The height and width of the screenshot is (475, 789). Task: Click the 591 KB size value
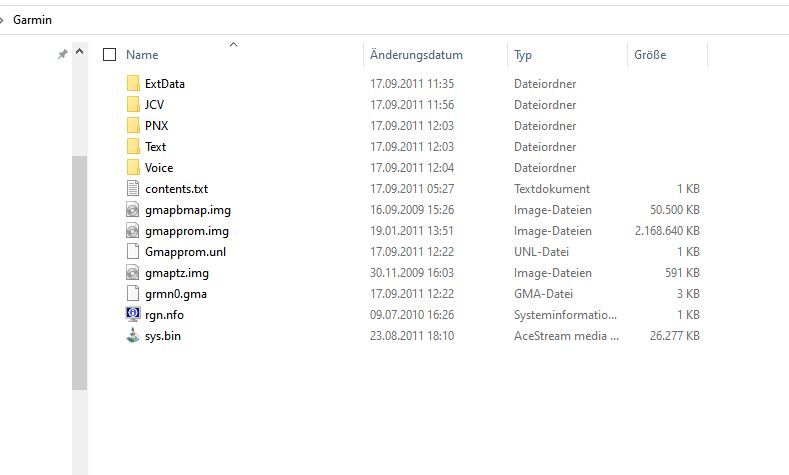pos(682,273)
